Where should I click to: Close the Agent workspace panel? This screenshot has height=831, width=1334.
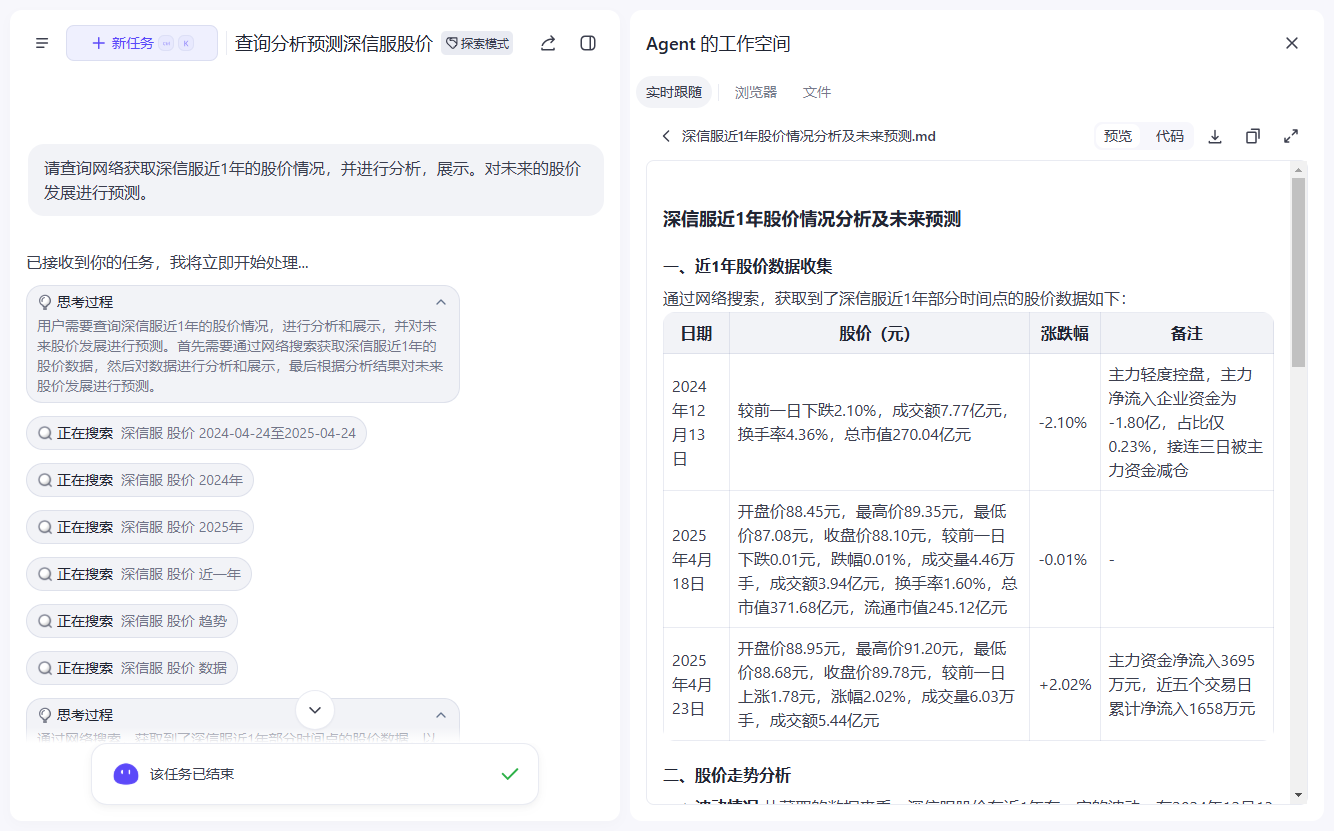coord(1292,43)
